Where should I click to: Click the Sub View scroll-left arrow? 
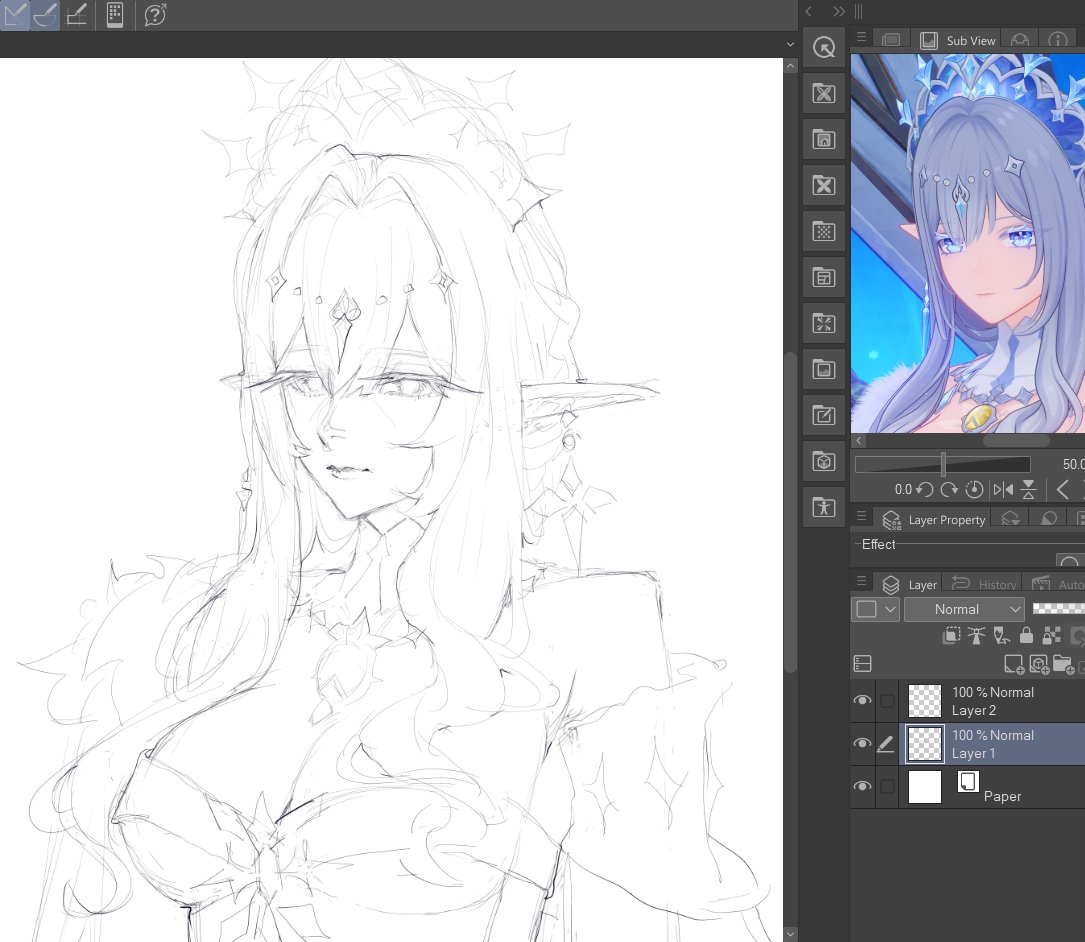coord(859,440)
